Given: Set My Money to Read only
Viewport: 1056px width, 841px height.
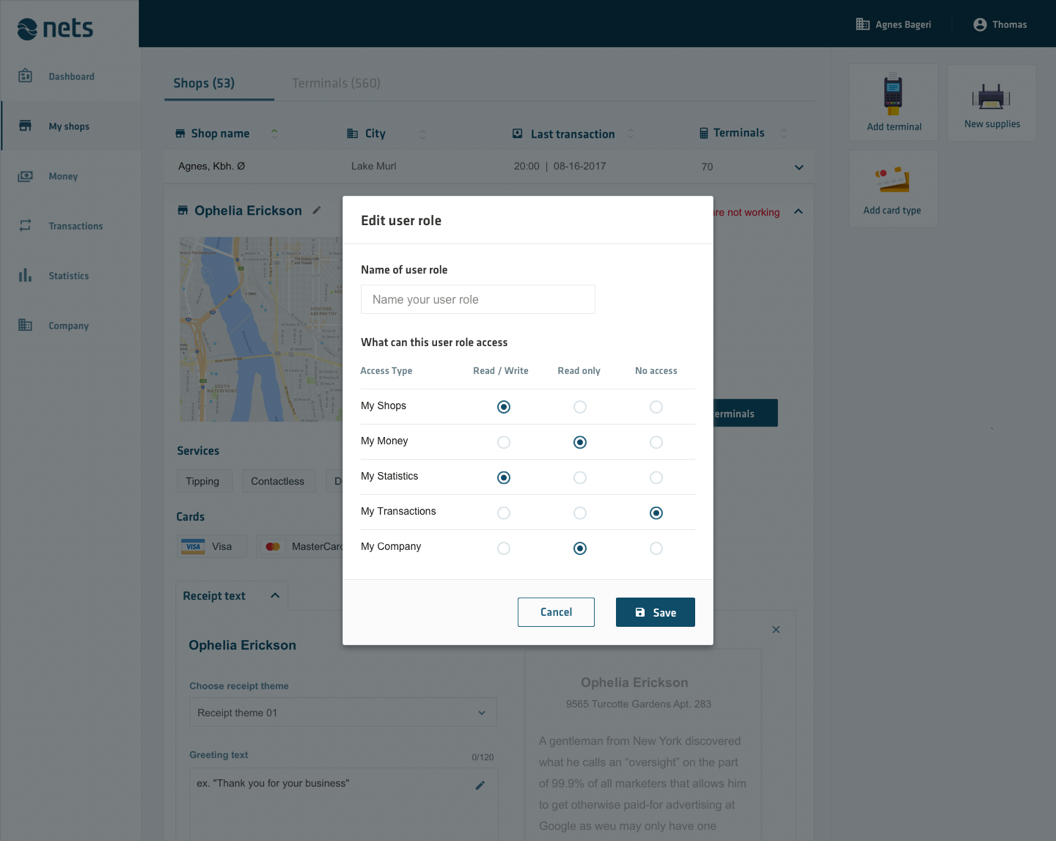Looking at the screenshot, I should (580, 442).
